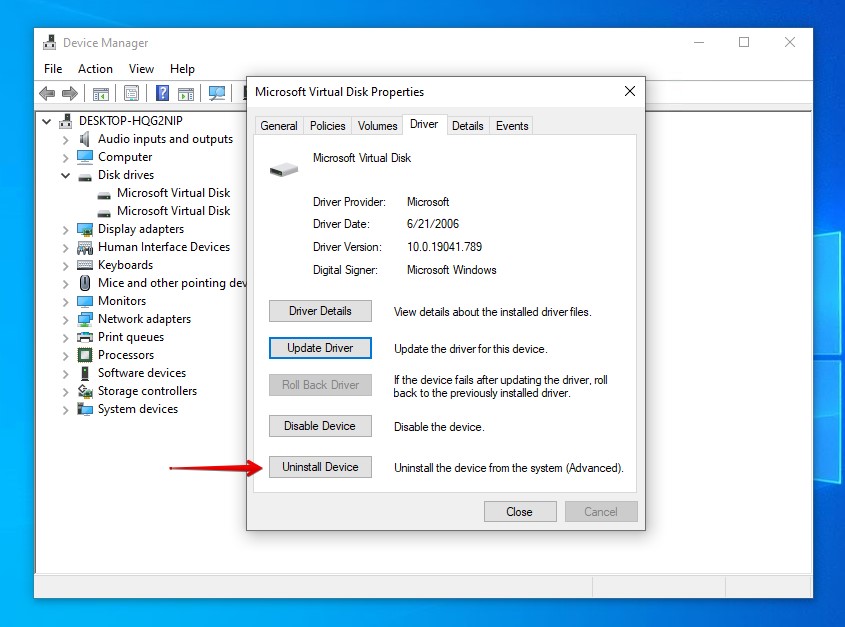The image size is (845, 627).
Task: Click the Processors chip icon
Action: [x=85, y=355]
